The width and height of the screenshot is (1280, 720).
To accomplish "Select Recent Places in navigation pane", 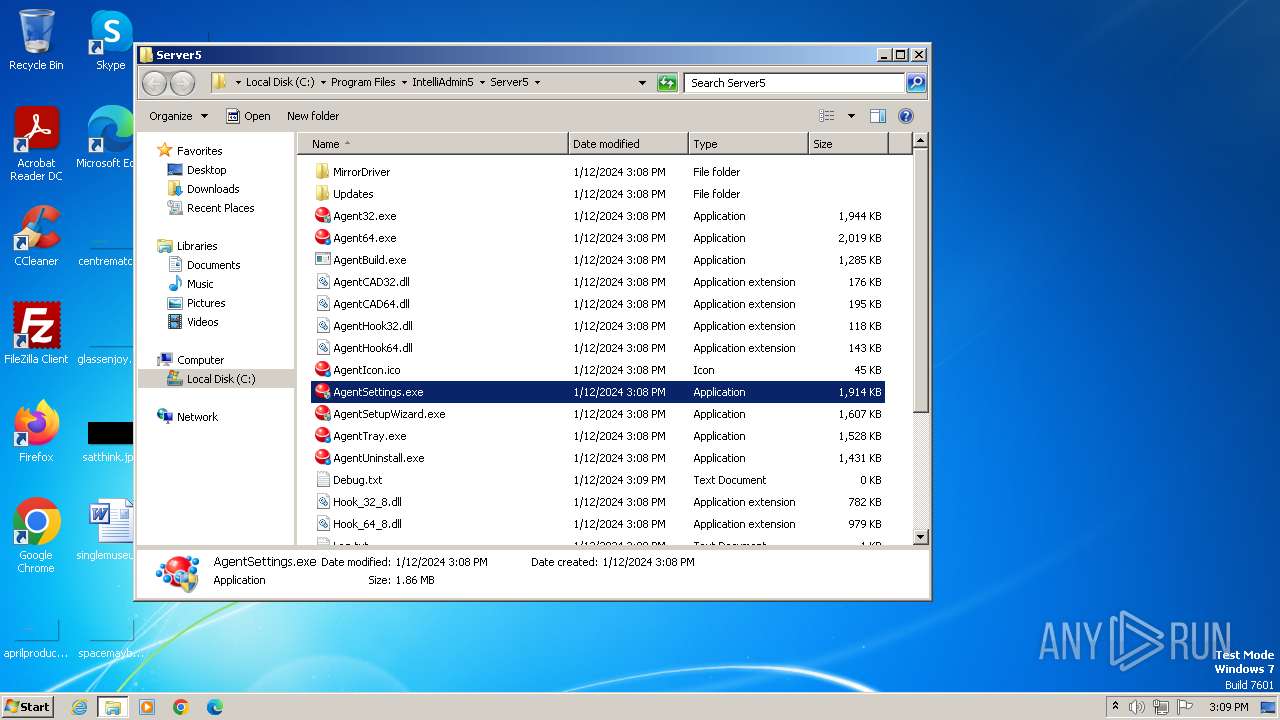I will click(x=220, y=208).
